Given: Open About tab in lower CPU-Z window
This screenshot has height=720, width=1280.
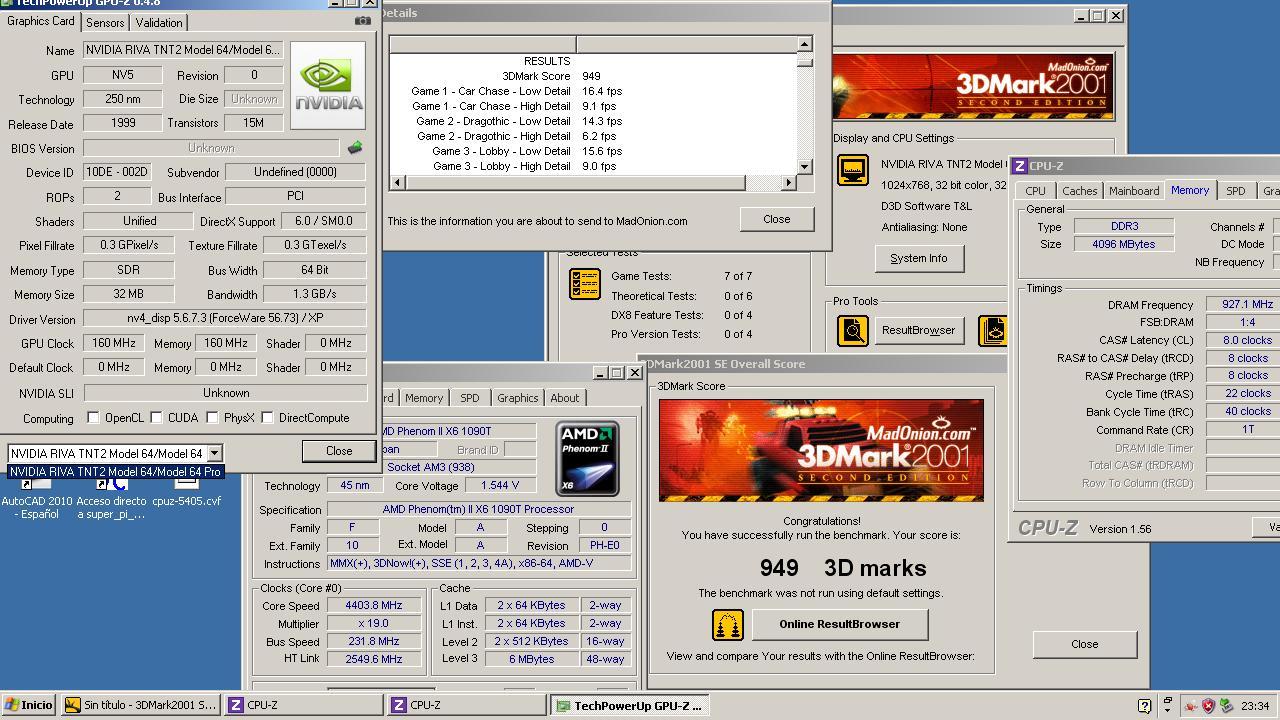Looking at the screenshot, I should 564,398.
